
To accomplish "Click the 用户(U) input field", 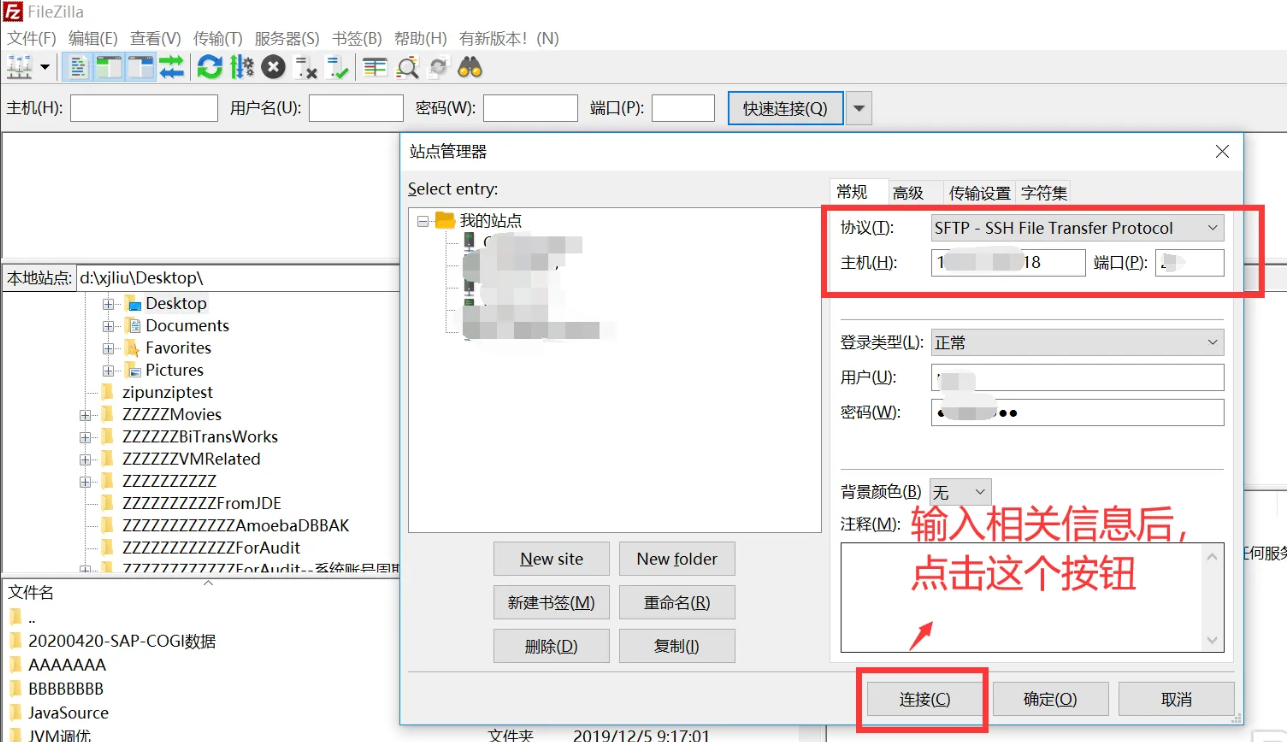I will (1077, 378).
